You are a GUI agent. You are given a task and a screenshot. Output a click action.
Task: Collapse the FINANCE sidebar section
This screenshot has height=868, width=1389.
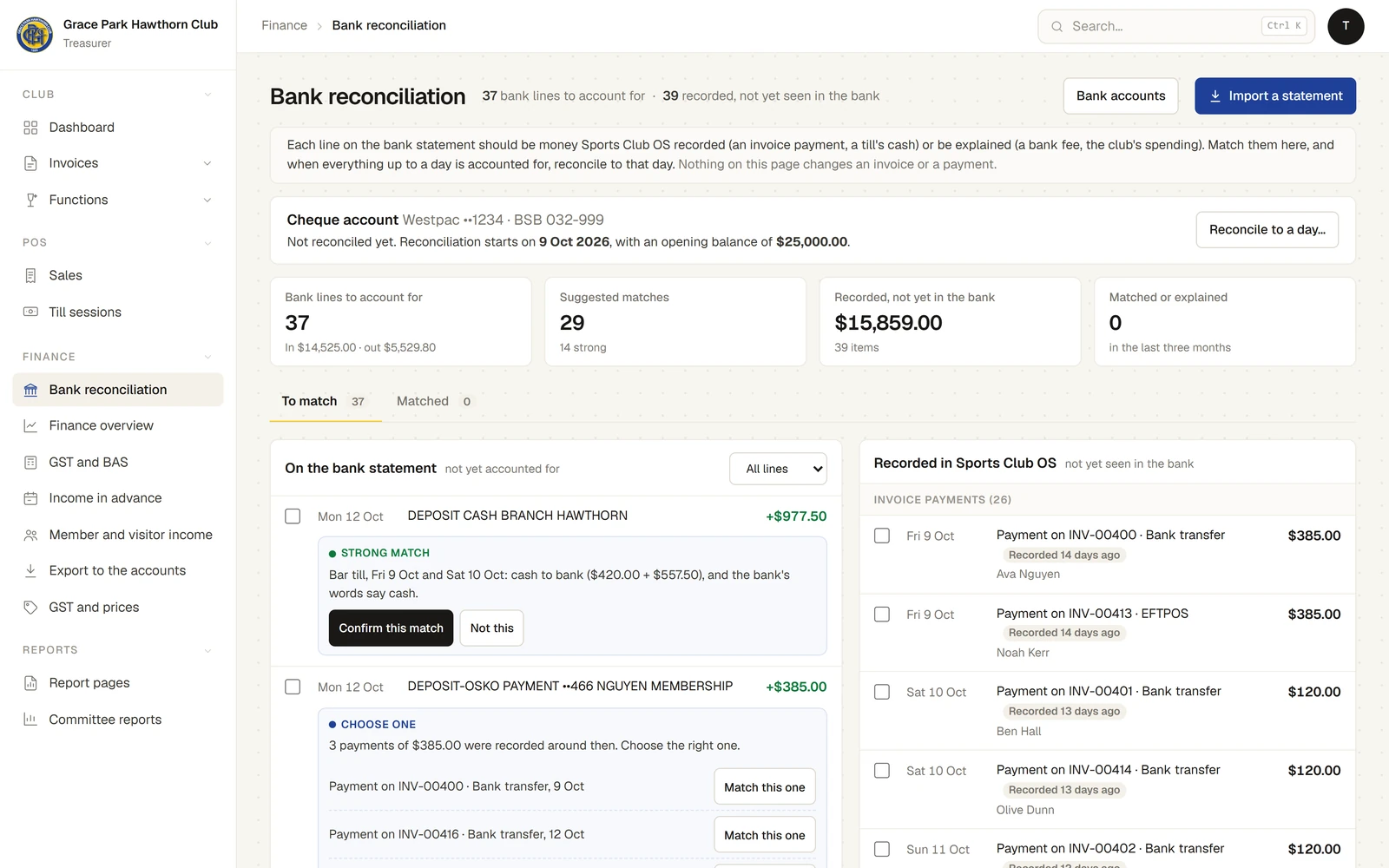[207, 357]
